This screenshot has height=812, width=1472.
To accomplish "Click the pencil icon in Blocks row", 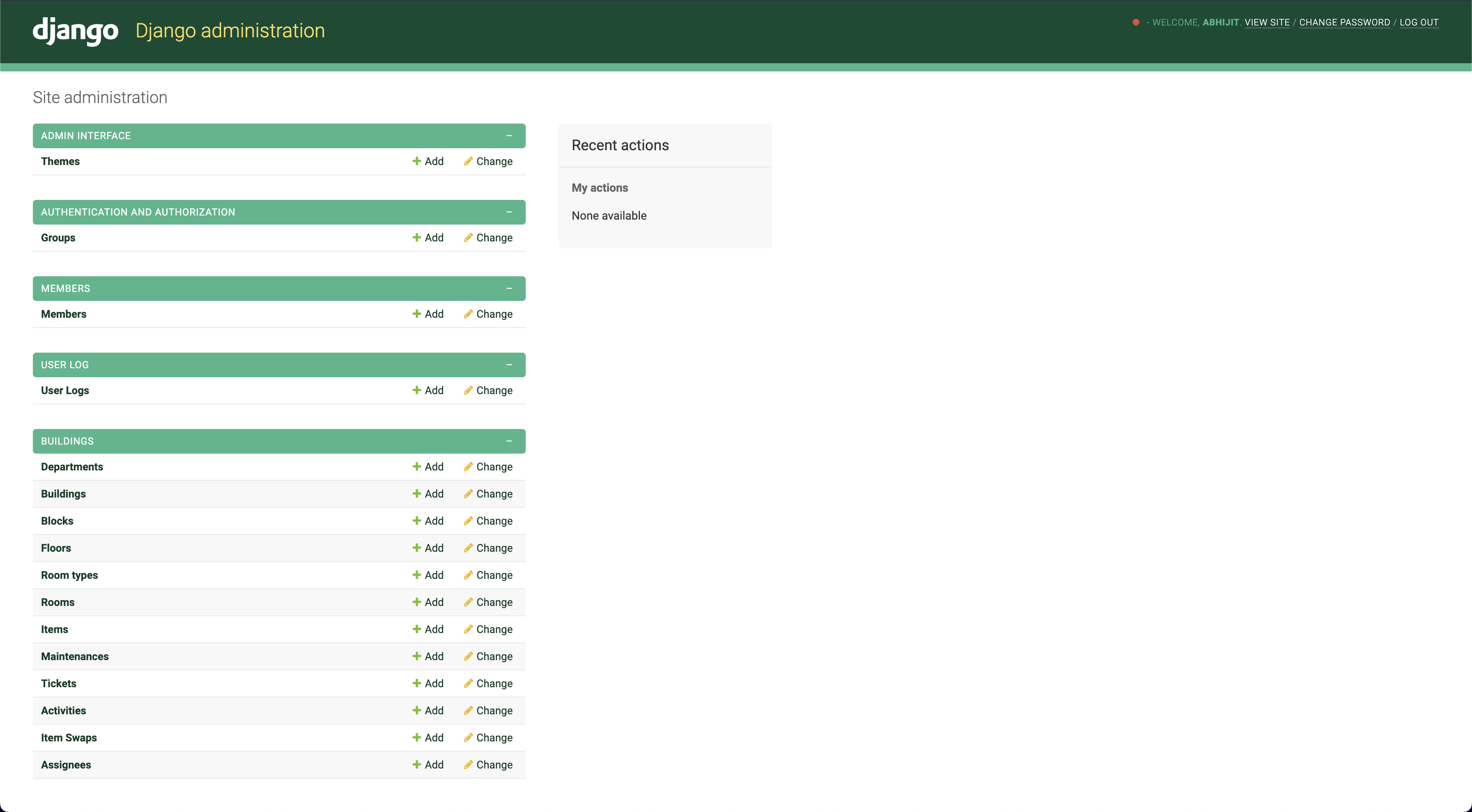I will (468, 521).
